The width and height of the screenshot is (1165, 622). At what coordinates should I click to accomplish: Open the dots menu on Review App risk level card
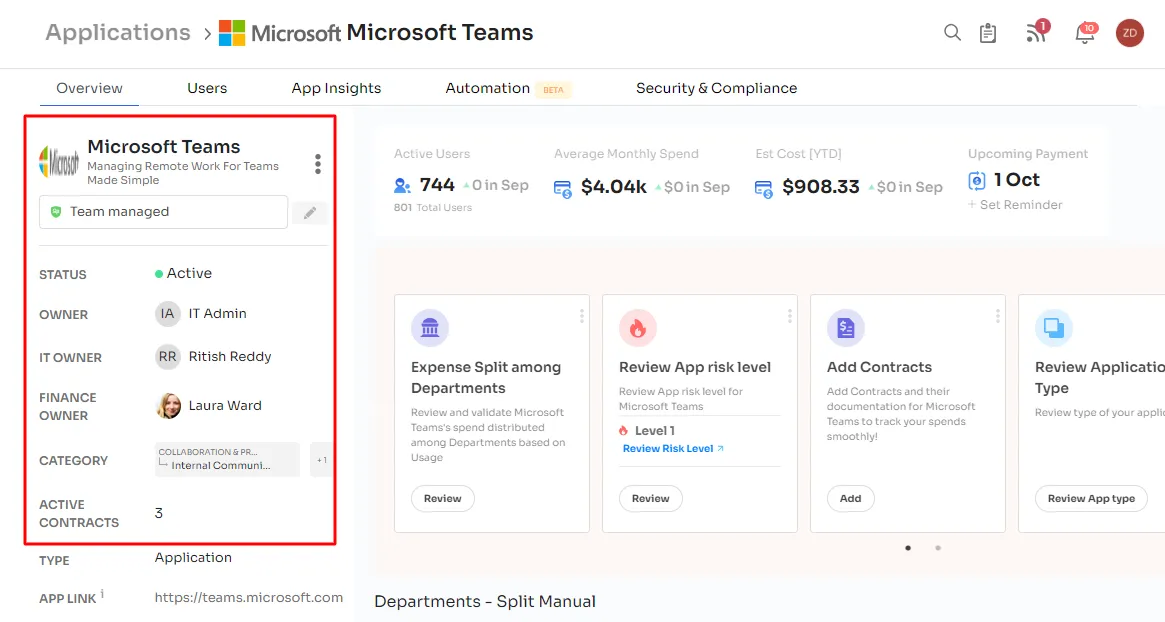click(x=789, y=317)
